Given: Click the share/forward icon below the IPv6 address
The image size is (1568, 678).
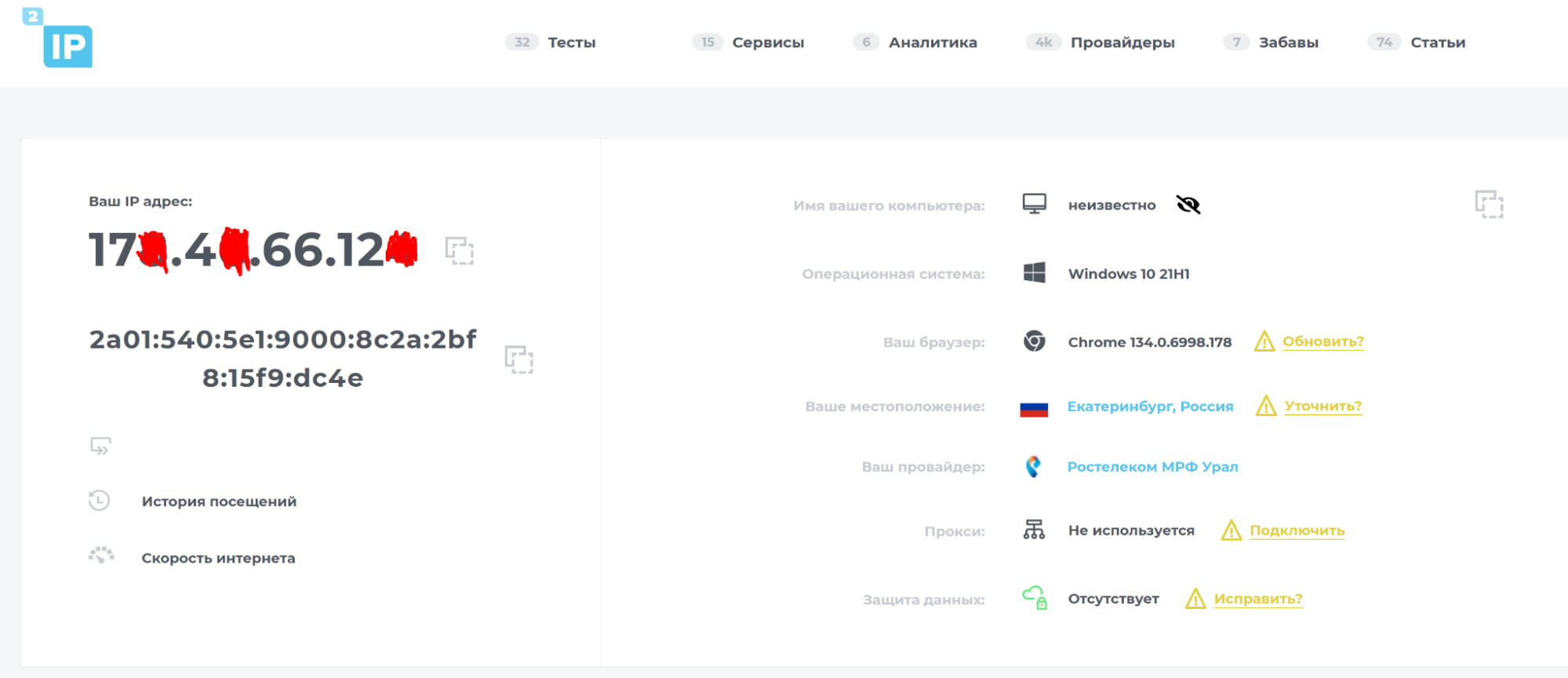Looking at the screenshot, I should (x=100, y=446).
